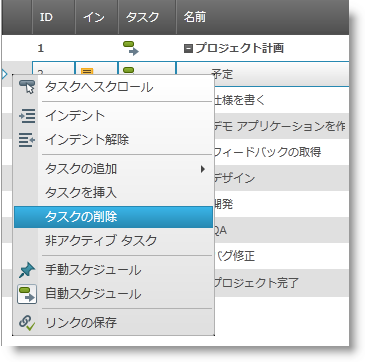The width and height of the screenshot is (365, 362).
Task: Click the task mode icon in row 2
Action: (129, 71)
